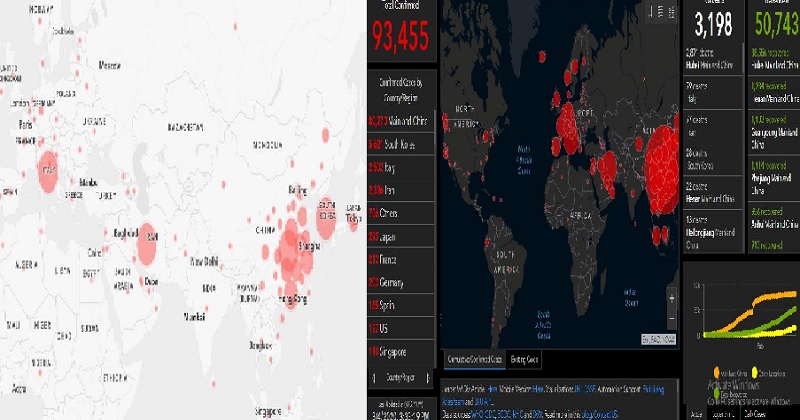Click the Mongolia label on light map

pos(267,145)
